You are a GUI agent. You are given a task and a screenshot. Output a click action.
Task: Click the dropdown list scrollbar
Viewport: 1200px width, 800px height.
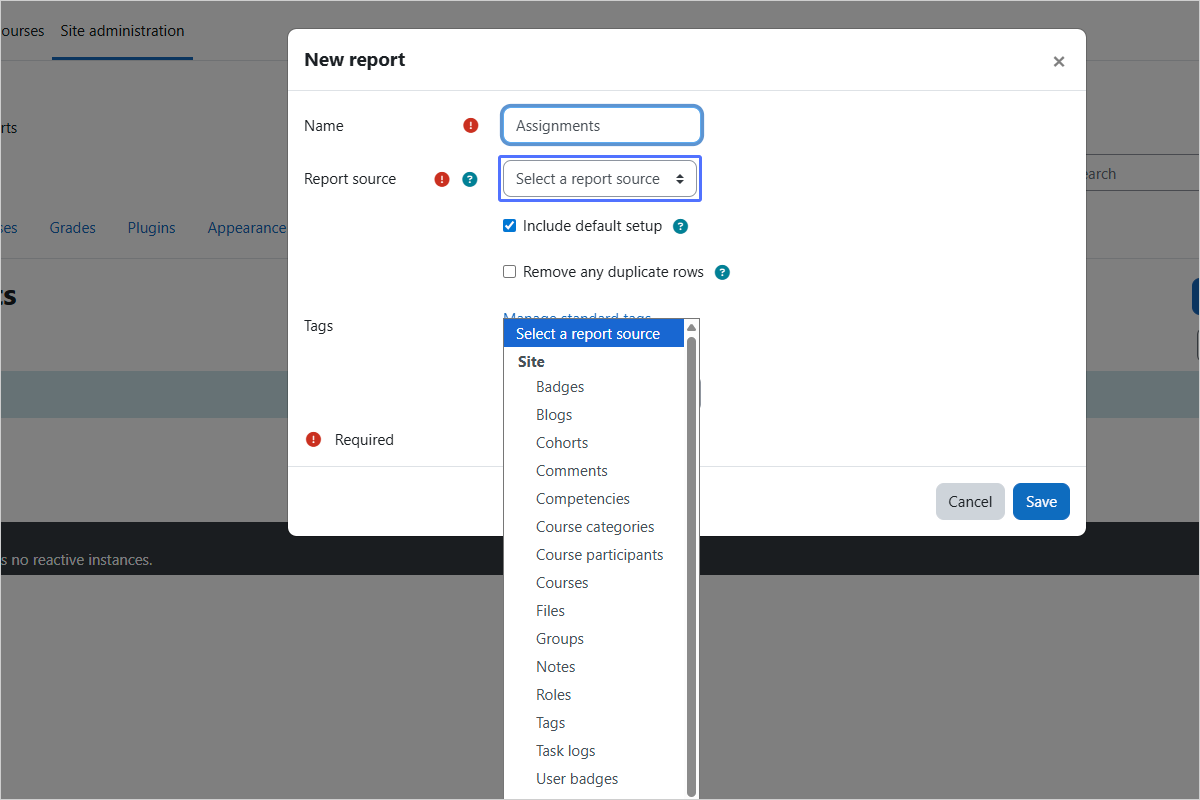[x=691, y=565]
